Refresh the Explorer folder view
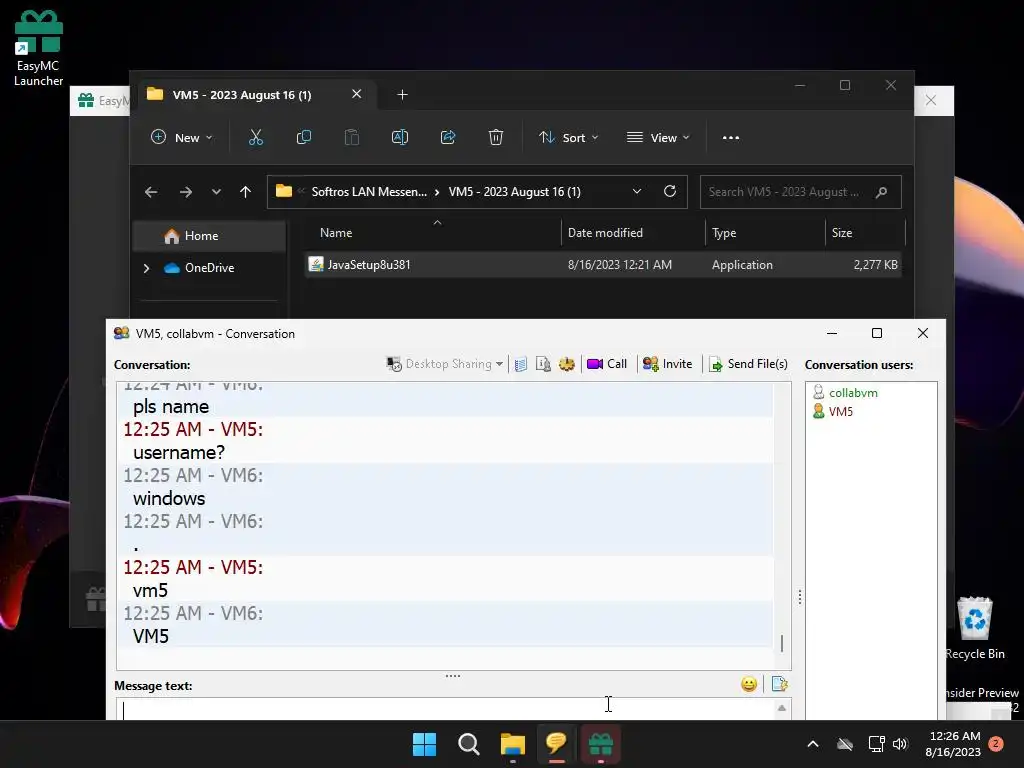The height and width of the screenshot is (768, 1024). click(x=669, y=191)
